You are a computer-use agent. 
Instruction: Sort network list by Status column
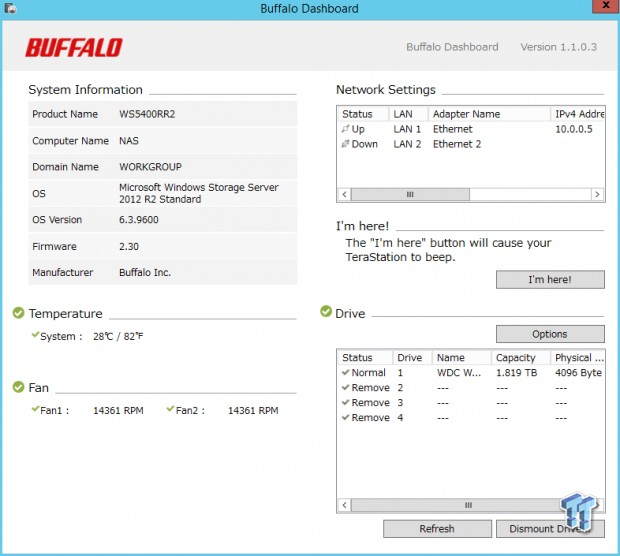click(x=363, y=114)
